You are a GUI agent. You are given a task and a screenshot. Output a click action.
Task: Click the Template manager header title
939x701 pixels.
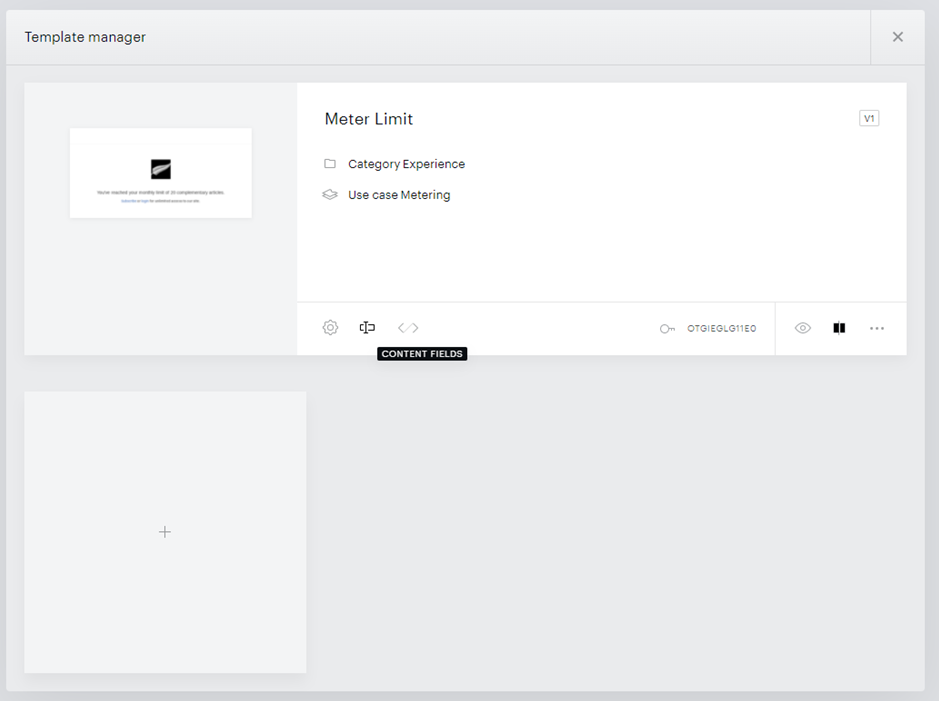pyautogui.click(x=85, y=37)
